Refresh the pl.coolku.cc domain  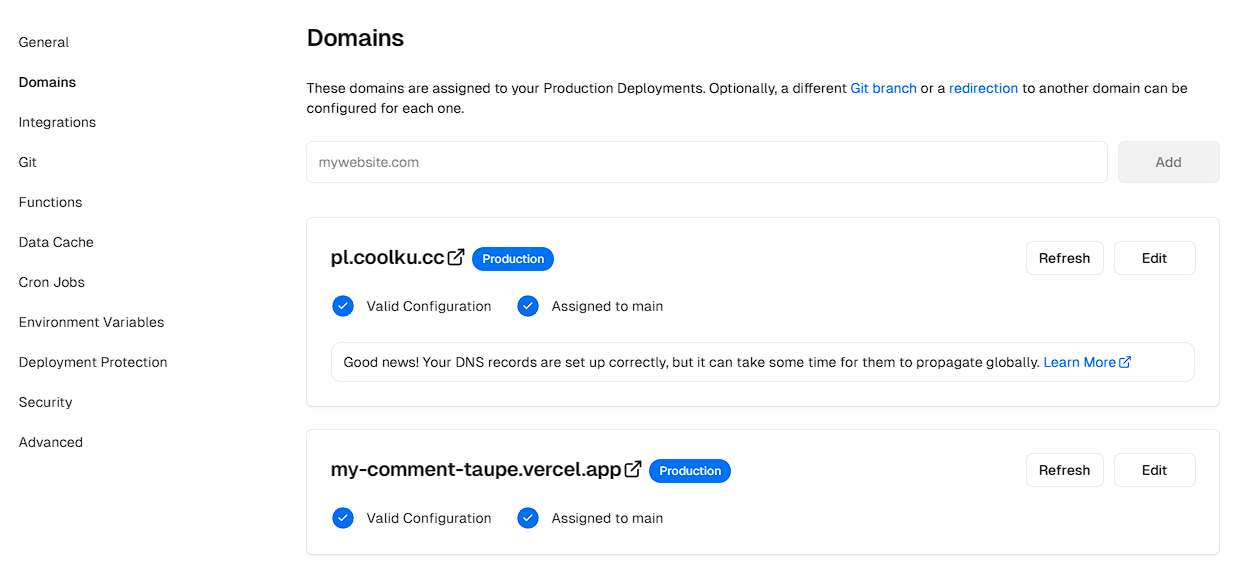pyautogui.click(x=1064, y=258)
